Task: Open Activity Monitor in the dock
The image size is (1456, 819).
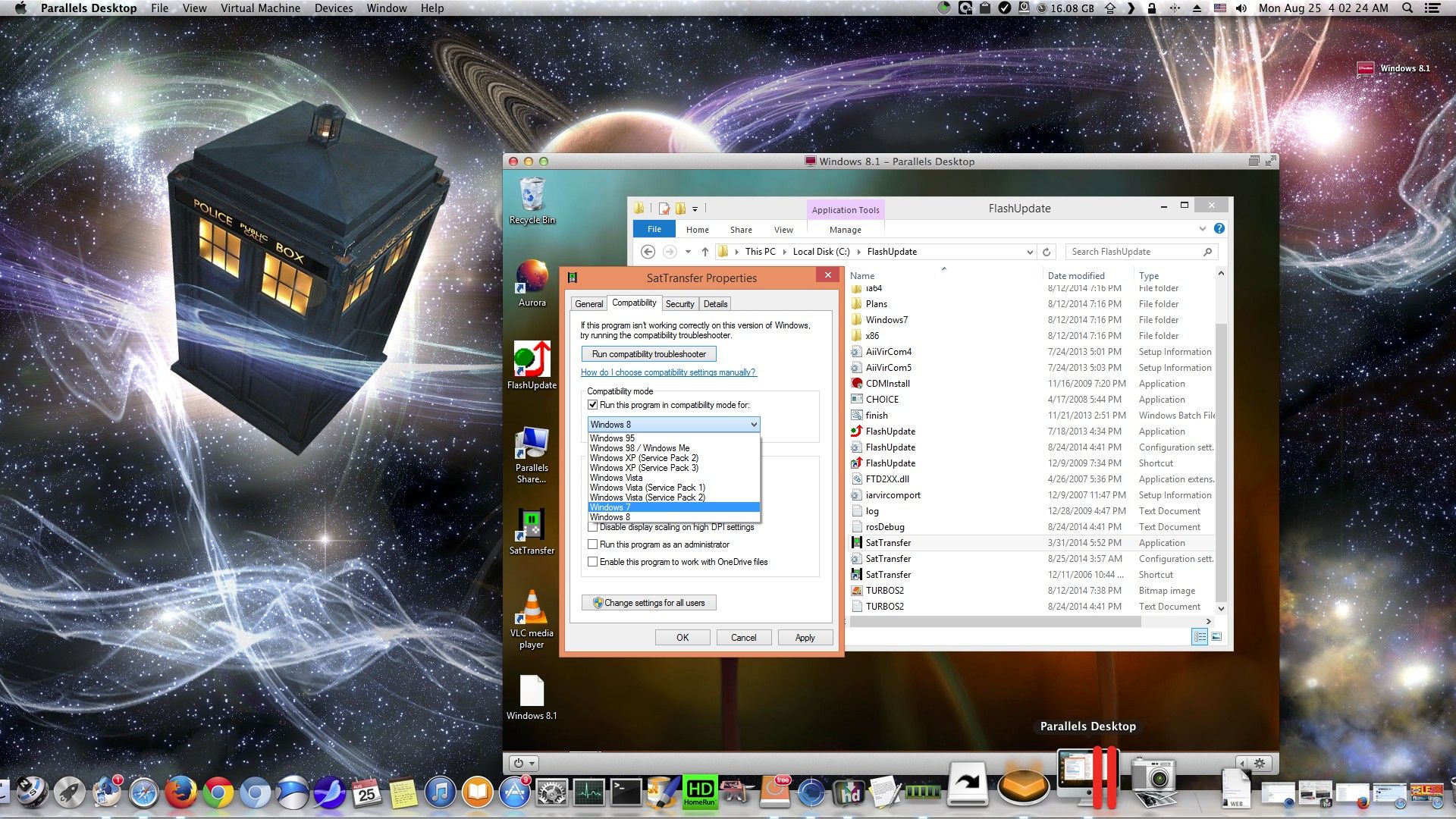Action: [589, 793]
